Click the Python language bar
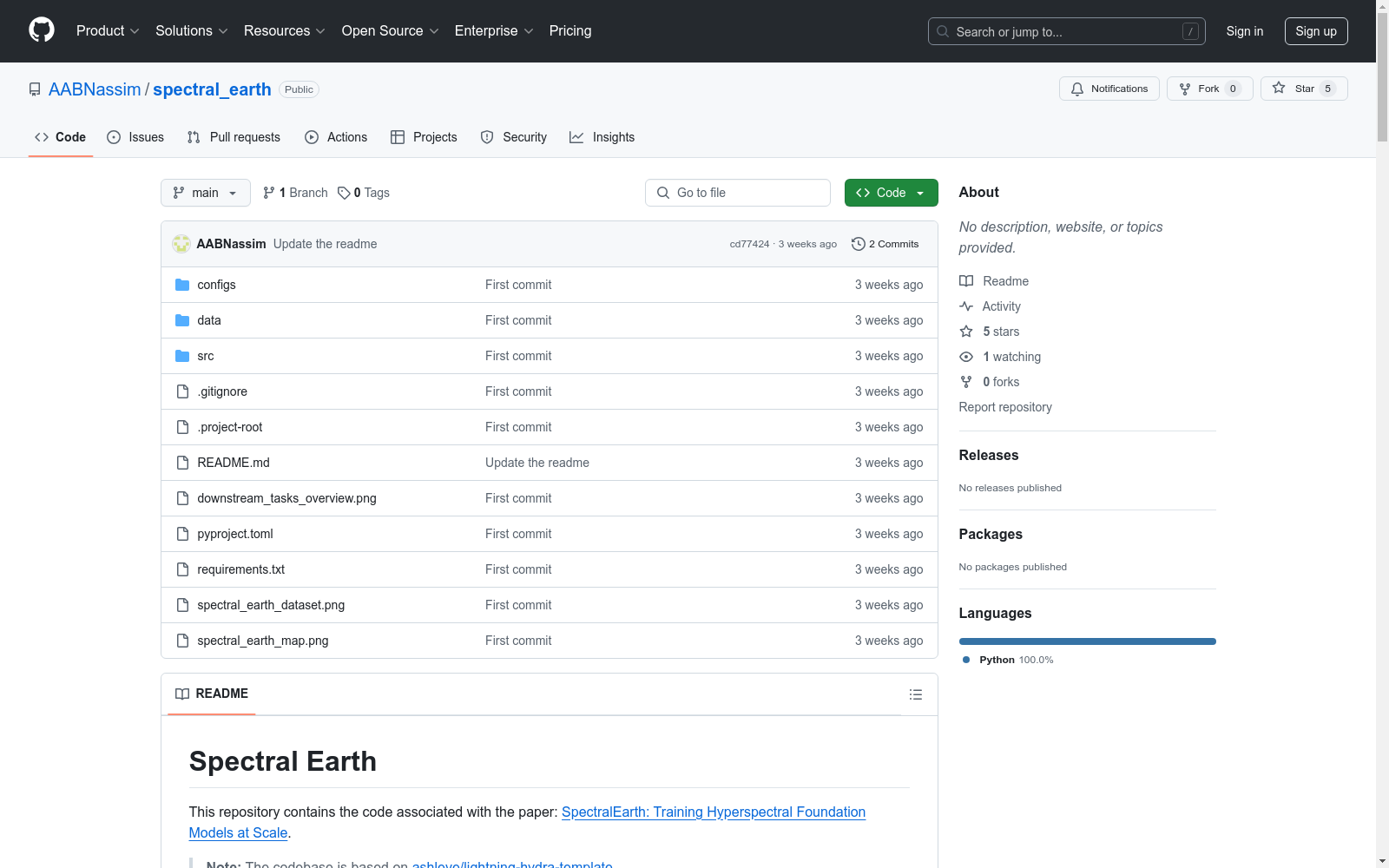This screenshot has height=868, width=1389. 1087,641
